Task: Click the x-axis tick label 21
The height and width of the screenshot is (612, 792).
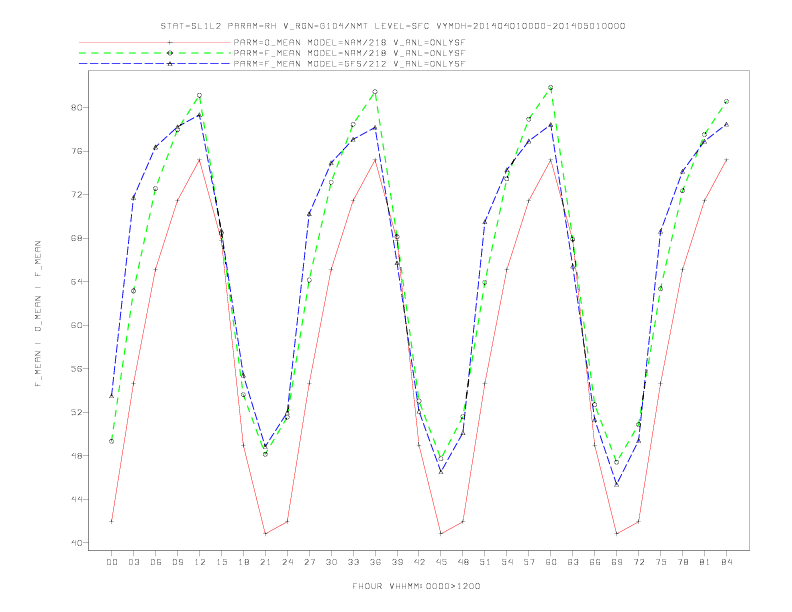Action: pos(265,562)
